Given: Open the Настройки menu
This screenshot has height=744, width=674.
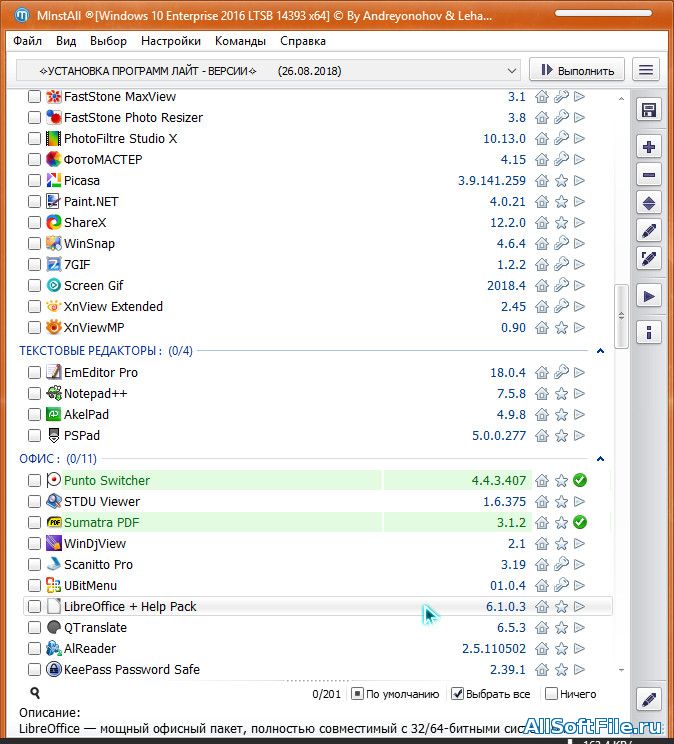Looking at the screenshot, I should point(171,41).
